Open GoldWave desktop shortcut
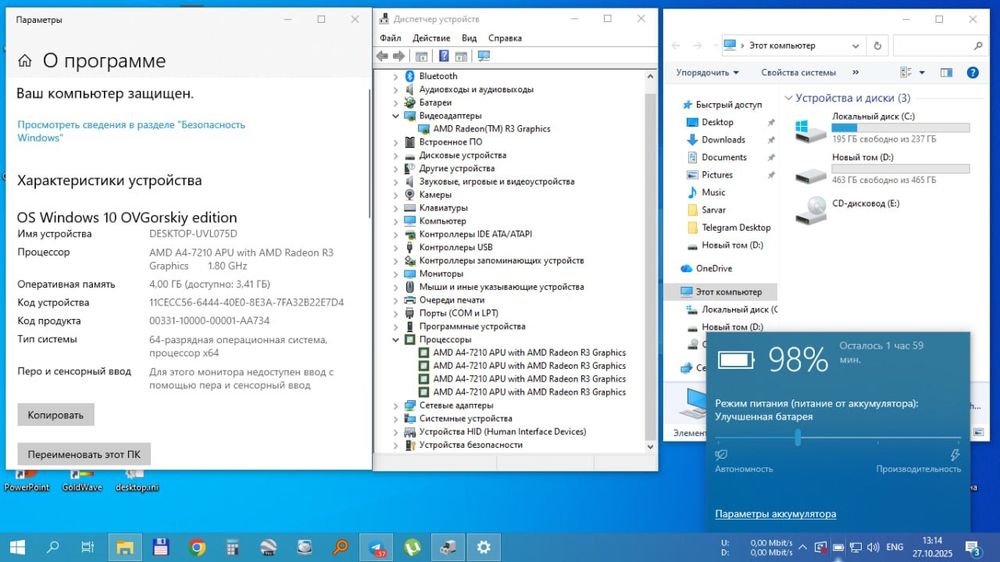 pyautogui.click(x=82, y=482)
